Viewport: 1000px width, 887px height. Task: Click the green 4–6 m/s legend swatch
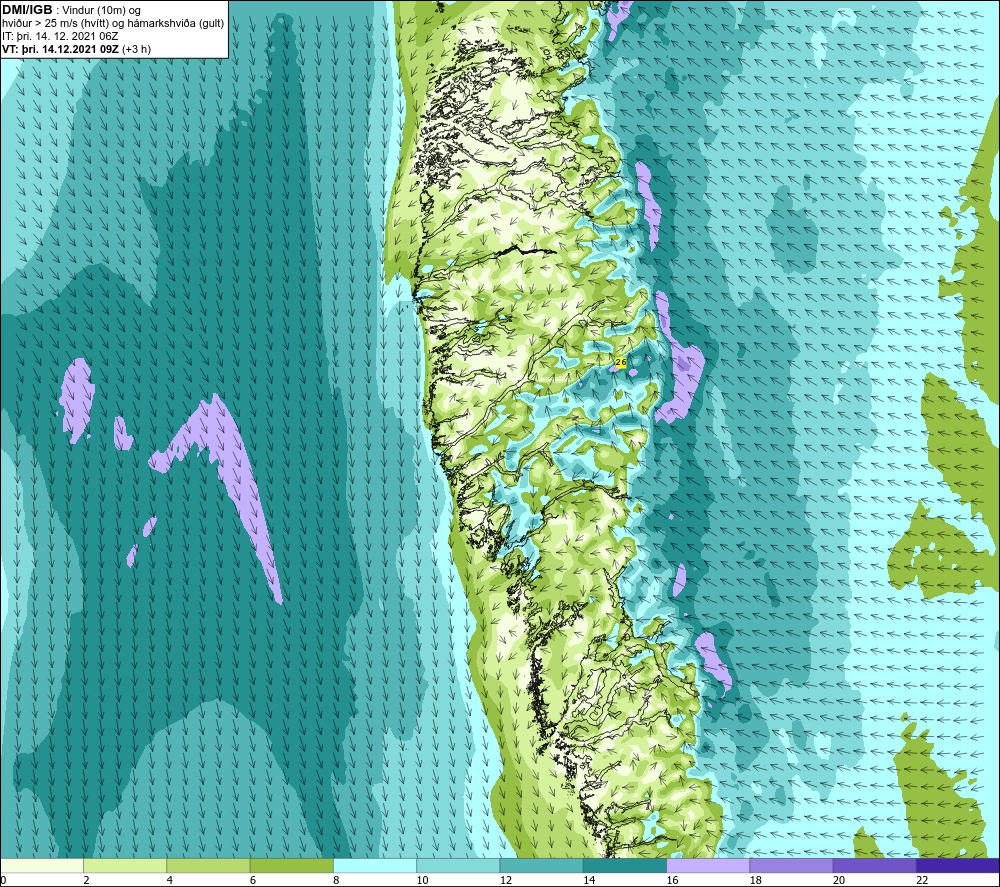[209, 866]
